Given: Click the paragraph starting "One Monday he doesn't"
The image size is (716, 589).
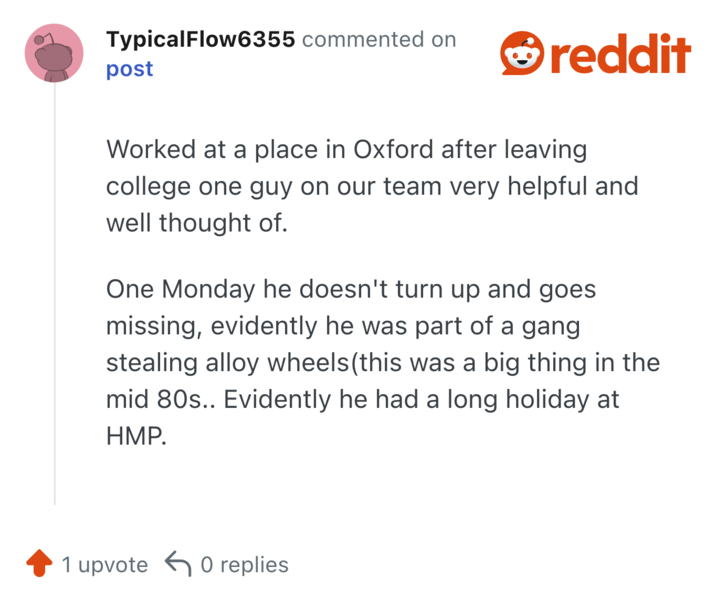Looking at the screenshot, I should (382, 363).
